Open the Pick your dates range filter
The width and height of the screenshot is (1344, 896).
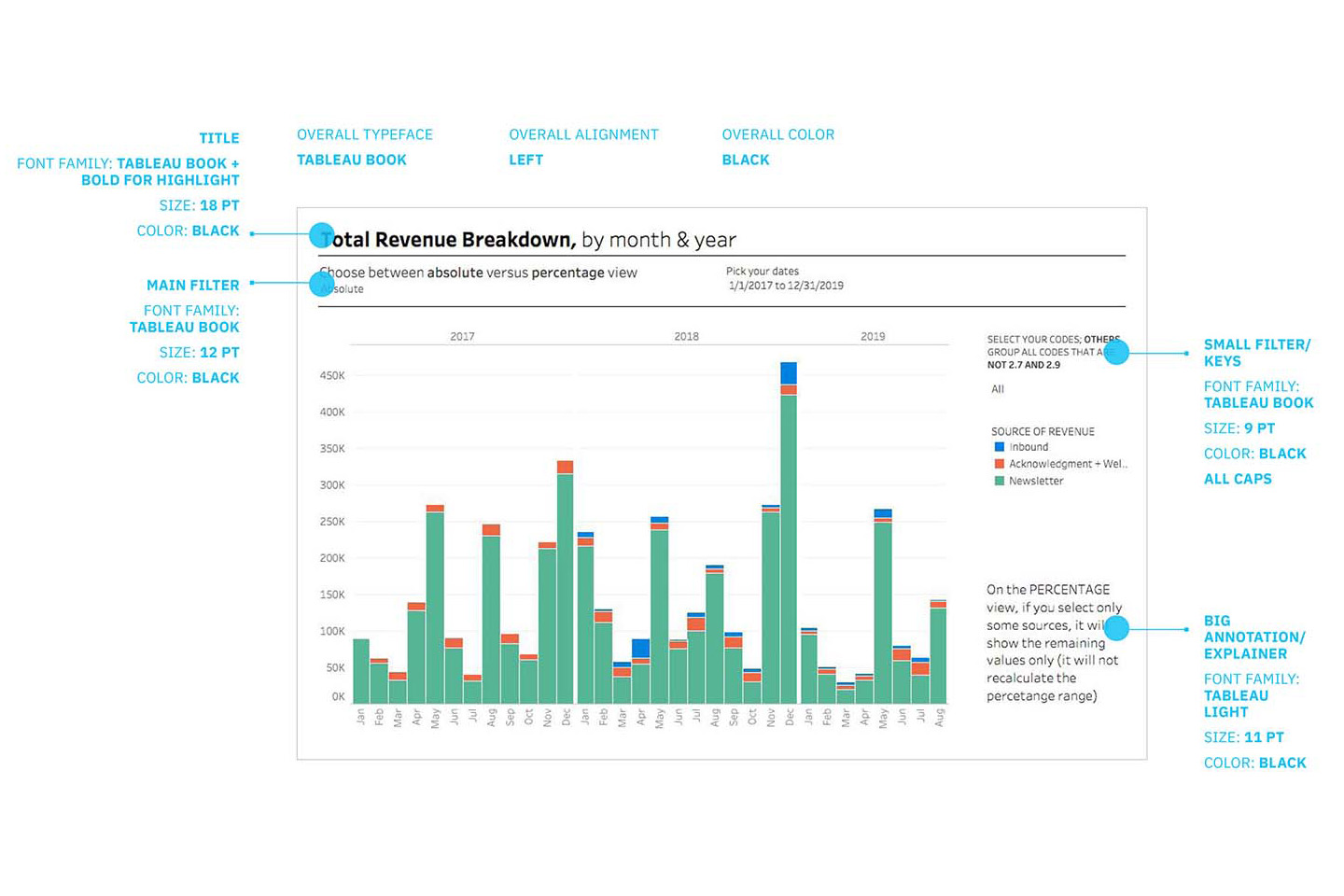tap(785, 286)
